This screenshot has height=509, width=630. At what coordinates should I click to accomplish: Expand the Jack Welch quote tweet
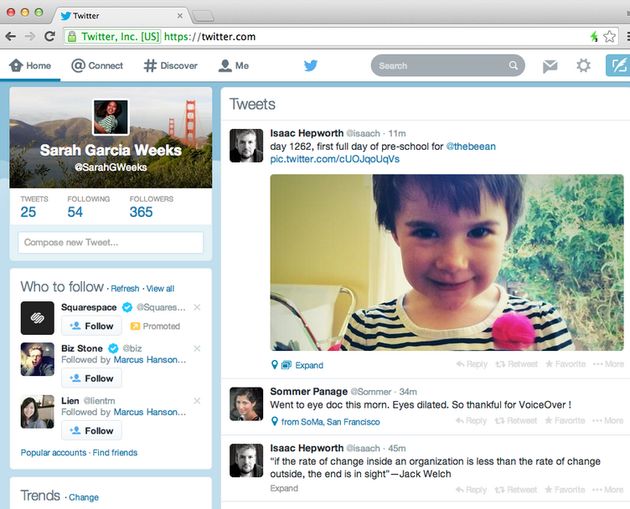point(284,489)
